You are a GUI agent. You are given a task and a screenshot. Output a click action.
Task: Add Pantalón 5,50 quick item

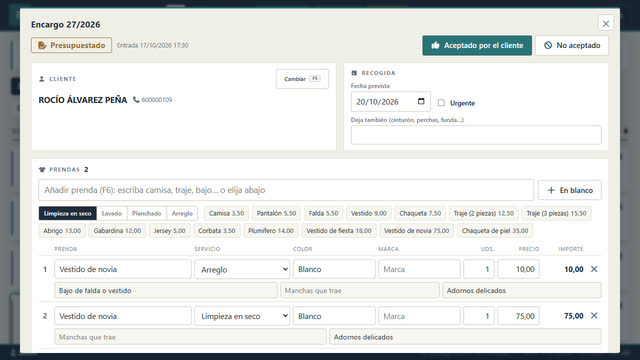tap(276, 213)
